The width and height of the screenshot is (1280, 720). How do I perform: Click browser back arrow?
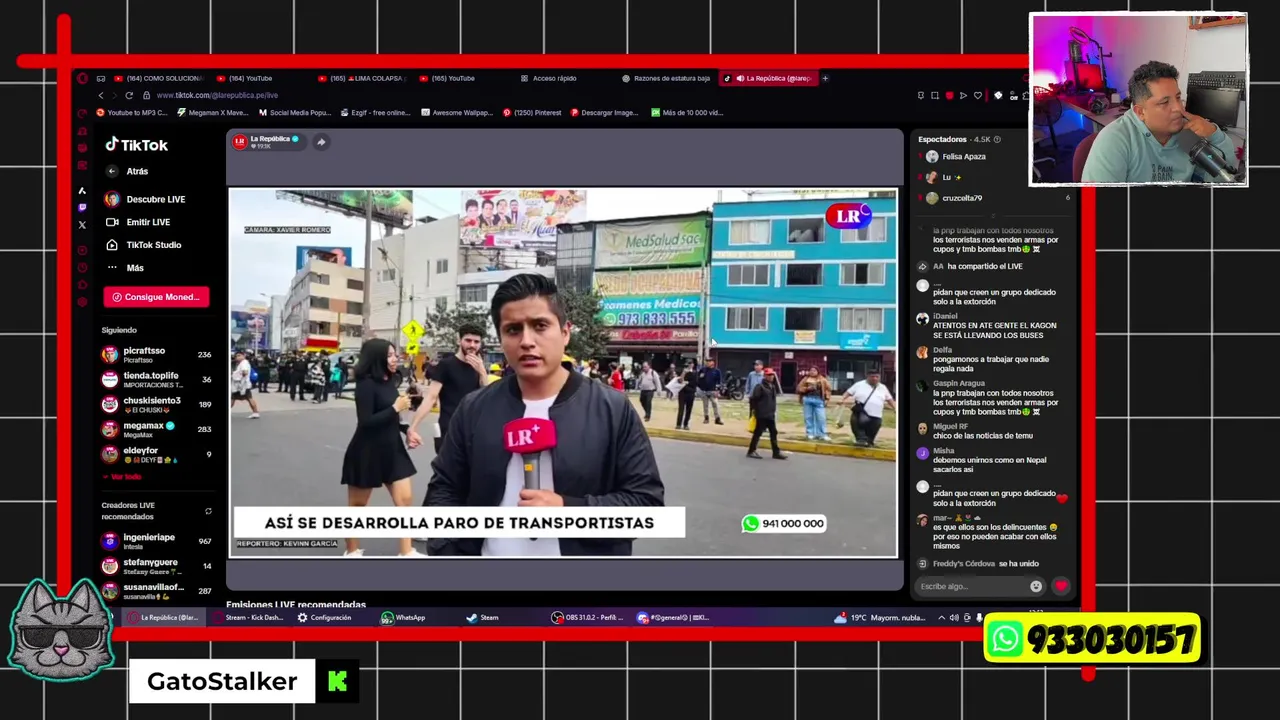pos(101,95)
